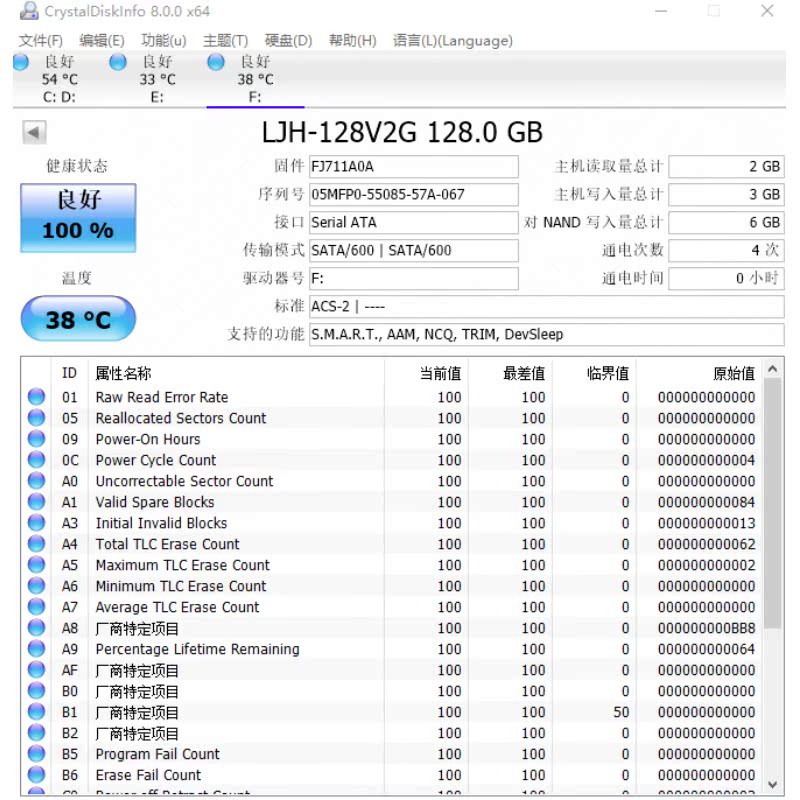Viewport: 800px width, 800px height.
Task: Click the 原始值 column header
Action: point(699,373)
